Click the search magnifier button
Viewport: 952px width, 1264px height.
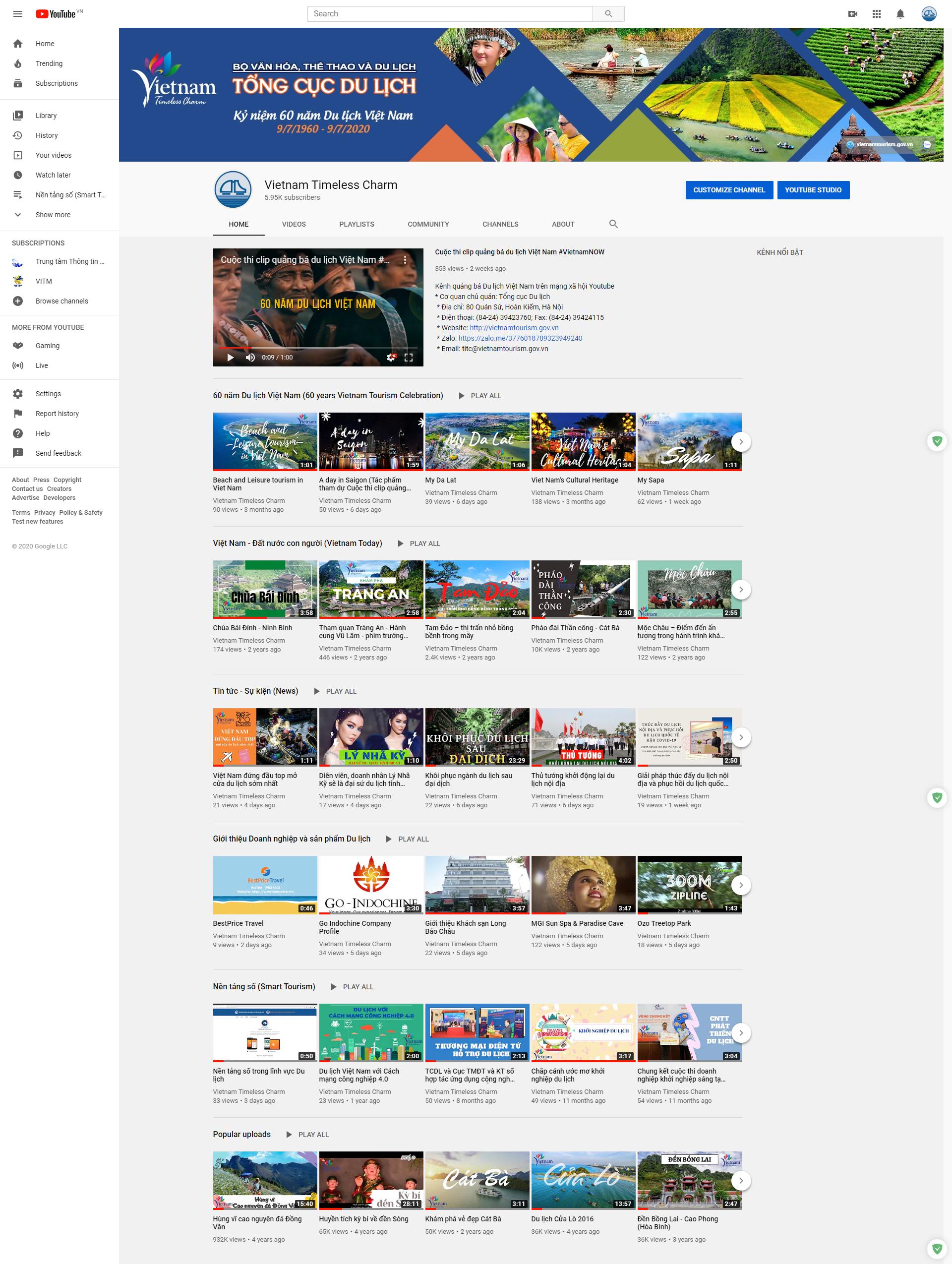(608, 14)
